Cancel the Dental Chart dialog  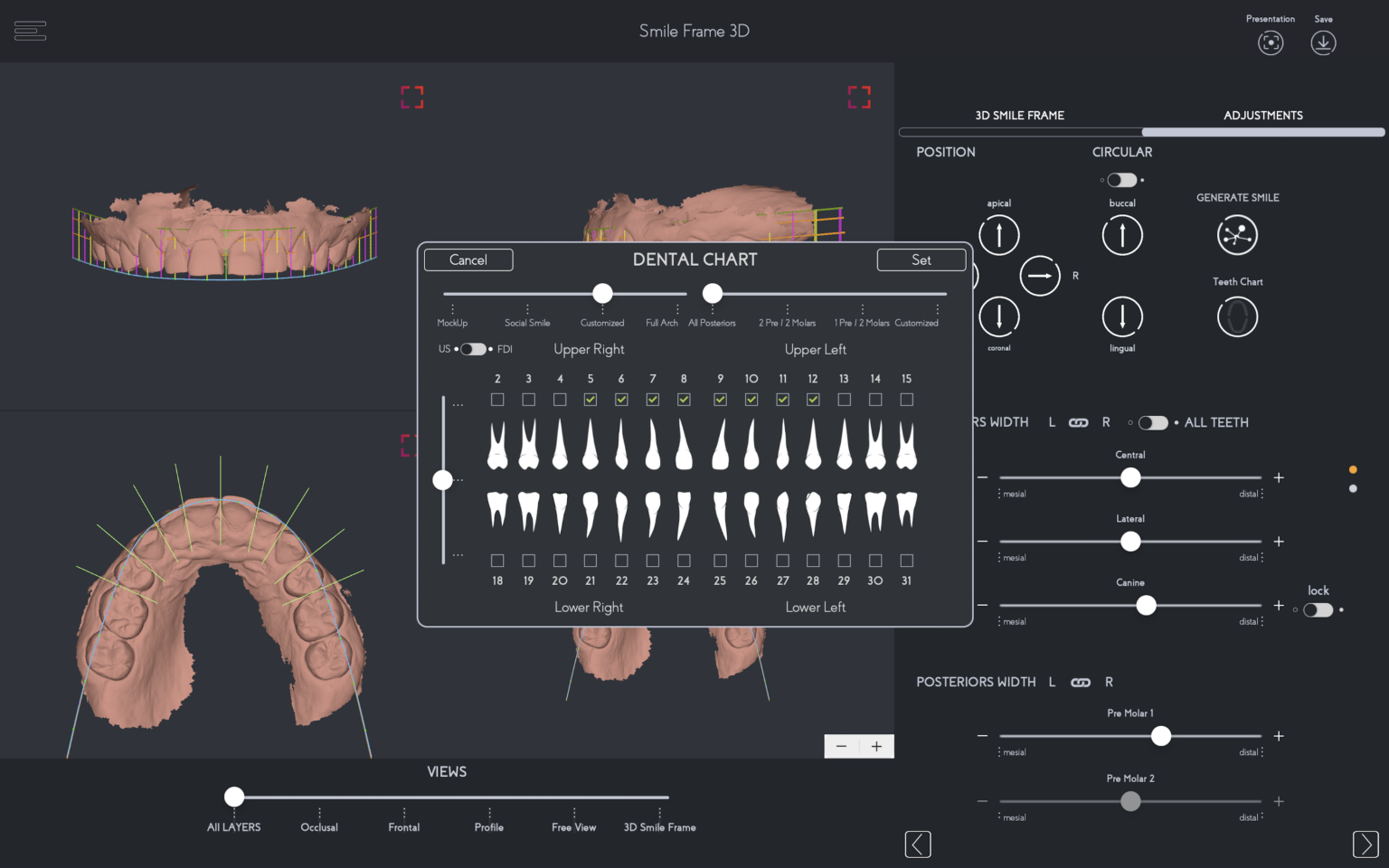[468, 259]
